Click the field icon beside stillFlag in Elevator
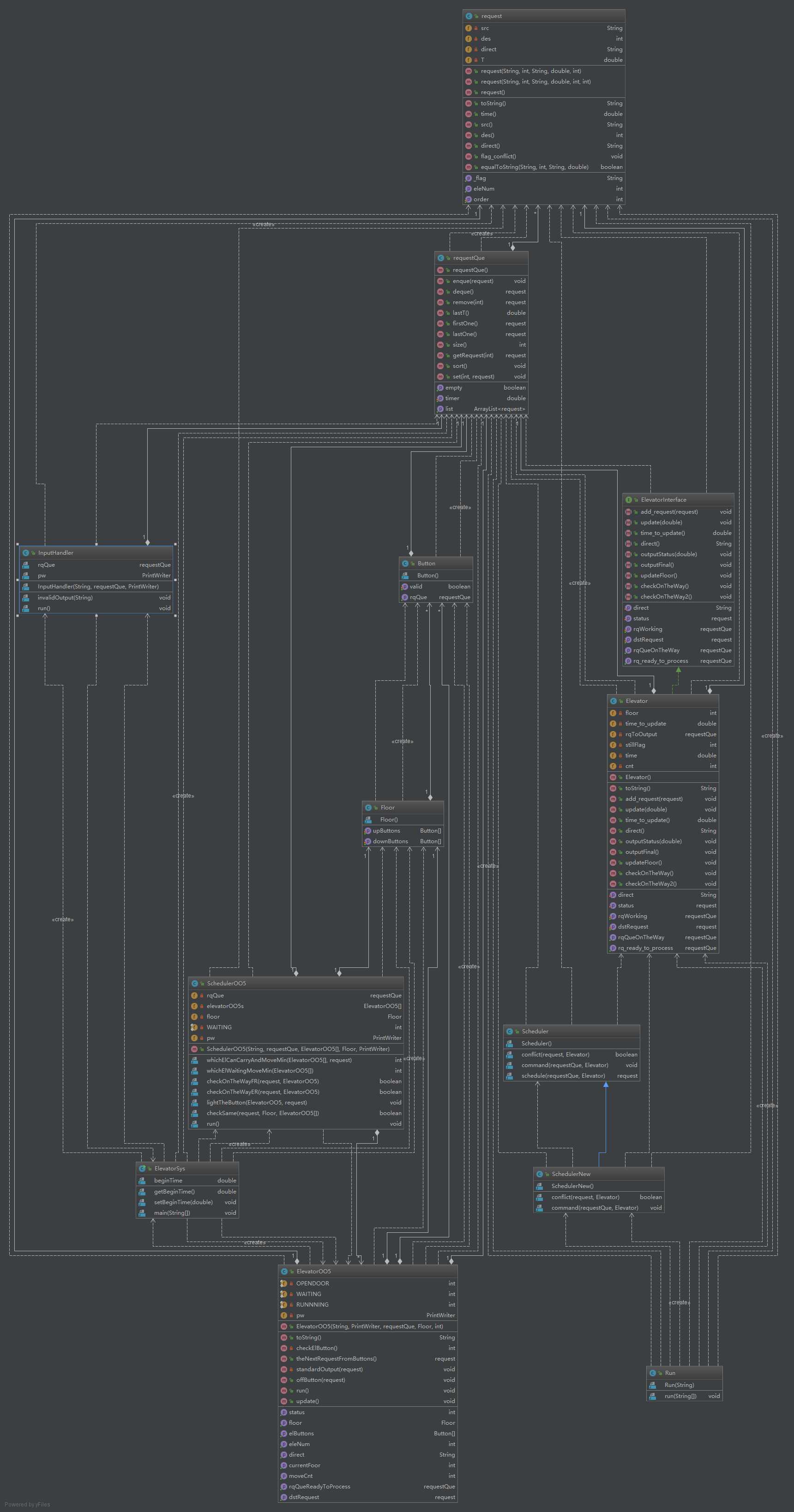This screenshot has height=1512, width=794. pyautogui.click(x=613, y=745)
